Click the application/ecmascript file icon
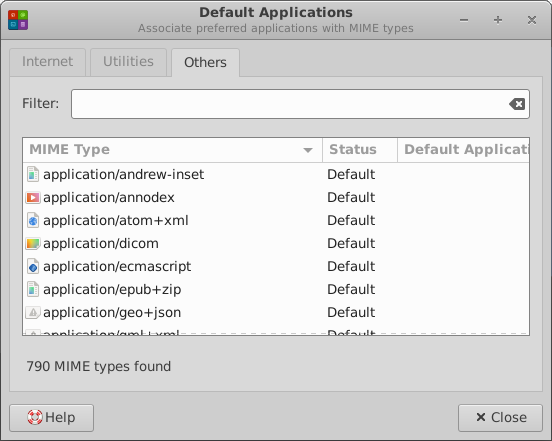This screenshot has height=441, width=552. tap(33, 266)
